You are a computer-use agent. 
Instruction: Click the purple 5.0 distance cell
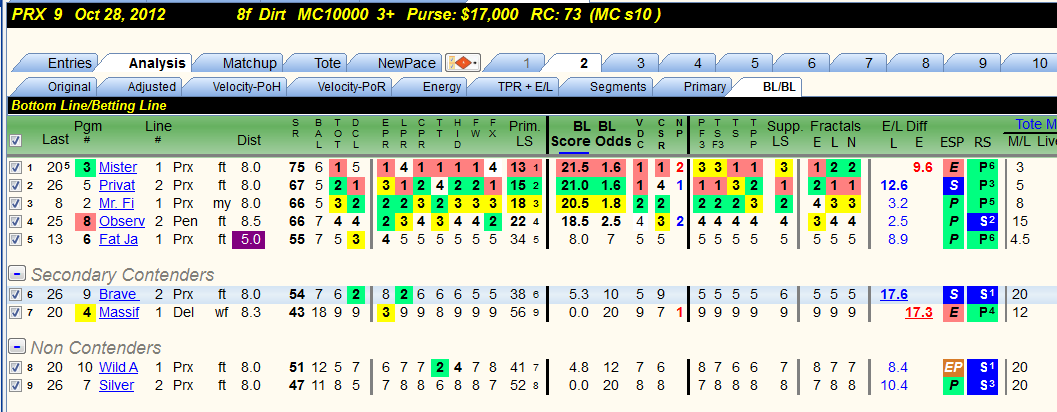[248, 239]
